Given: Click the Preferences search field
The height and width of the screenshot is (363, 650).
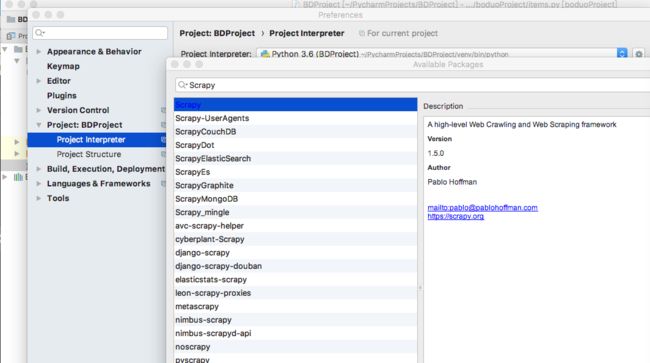Looking at the screenshot, I should coord(100,33).
